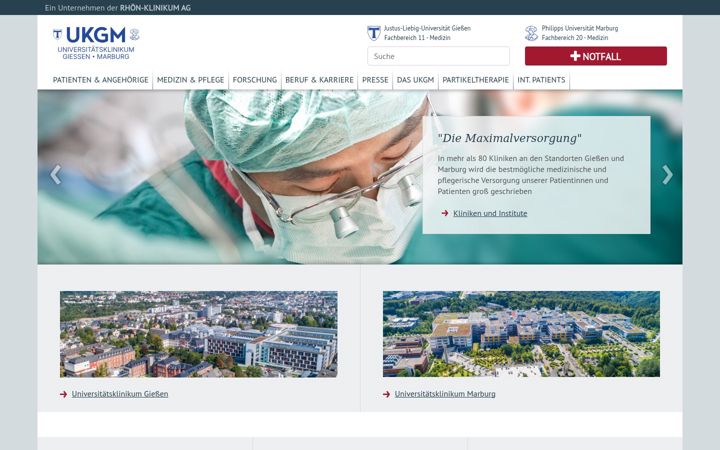The height and width of the screenshot is (450, 720).
Task: Click the plus cross icon on Notfall button
Action: pos(575,56)
